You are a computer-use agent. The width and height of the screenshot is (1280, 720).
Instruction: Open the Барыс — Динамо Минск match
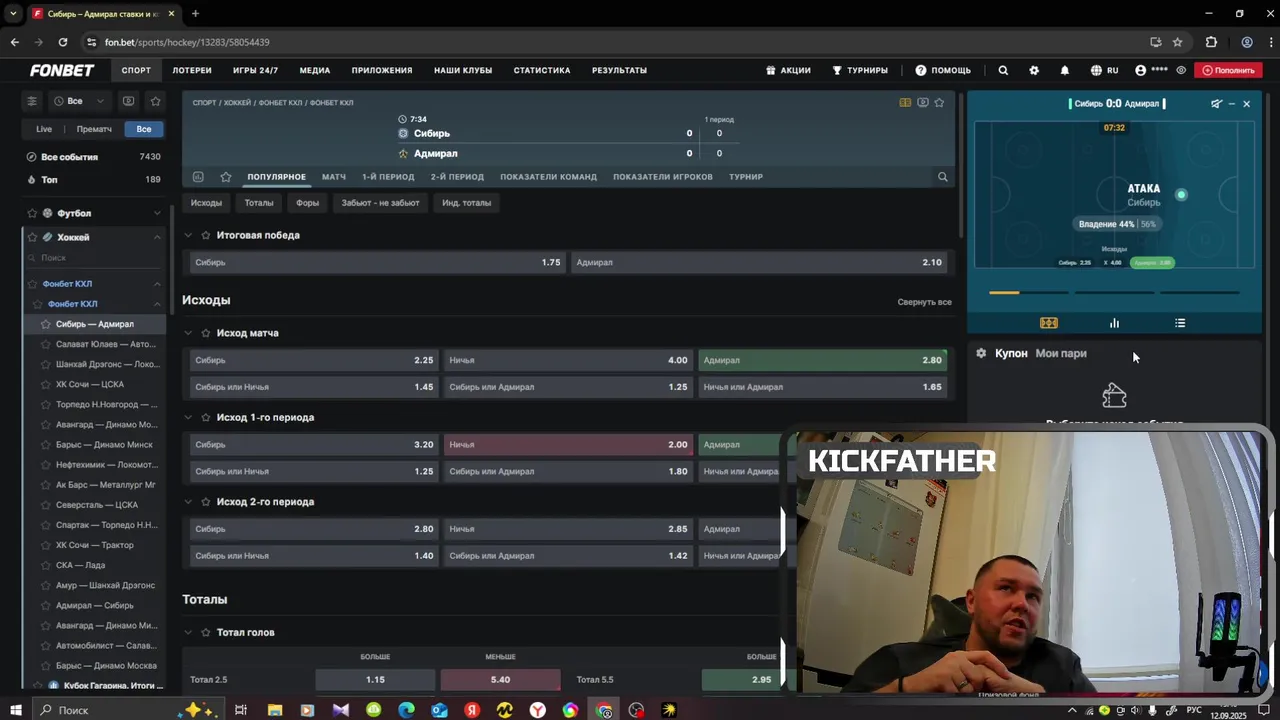[x=104, y=445]
